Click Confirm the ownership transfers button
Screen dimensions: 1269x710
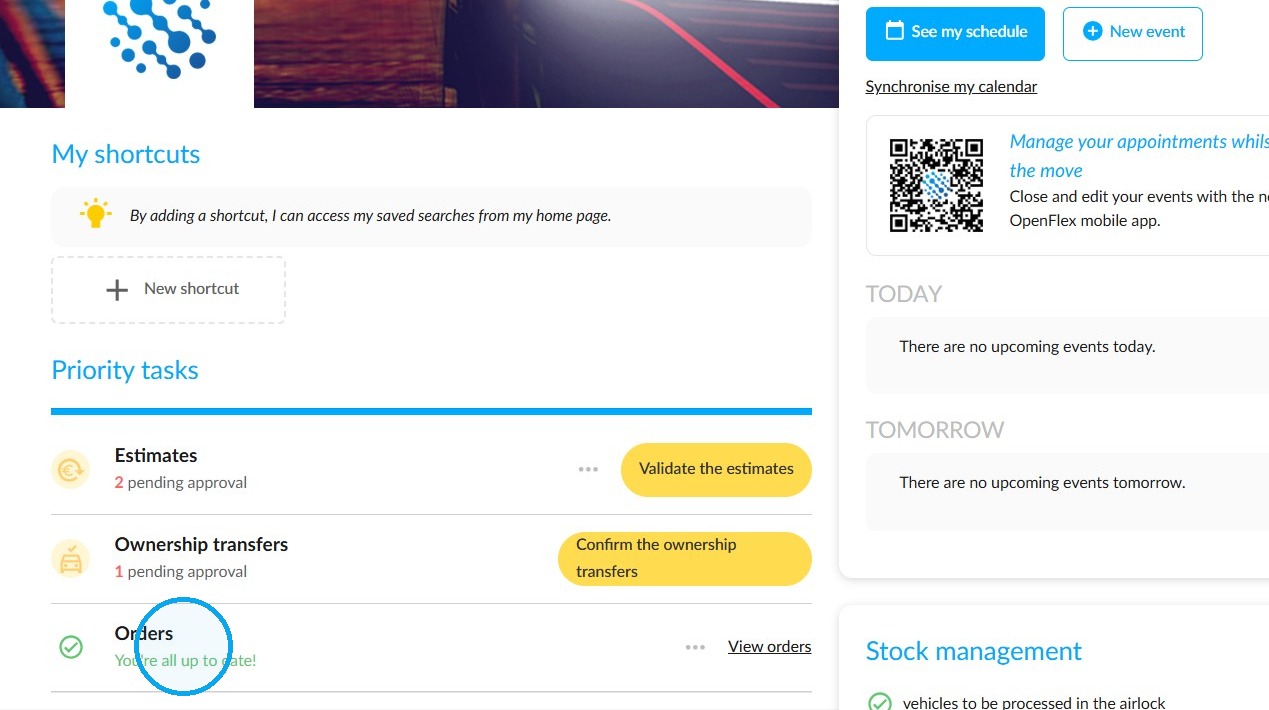click(685, 558)
